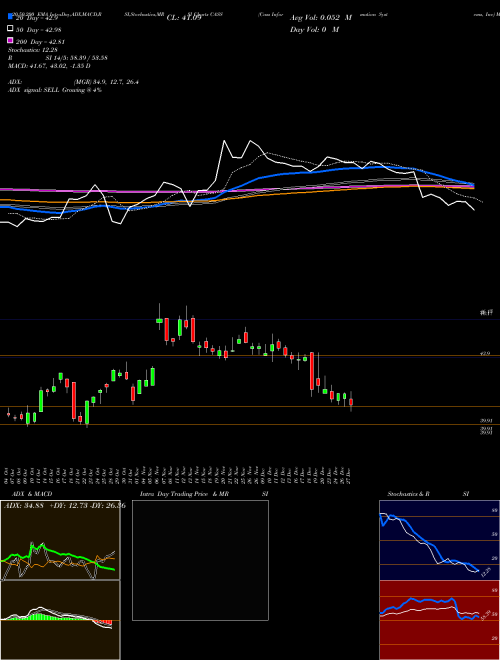The width and height of the screenshot is (500, 660).
Task: Select the "200 Day = 42.81" label
Action: click(x=40, y=42)
